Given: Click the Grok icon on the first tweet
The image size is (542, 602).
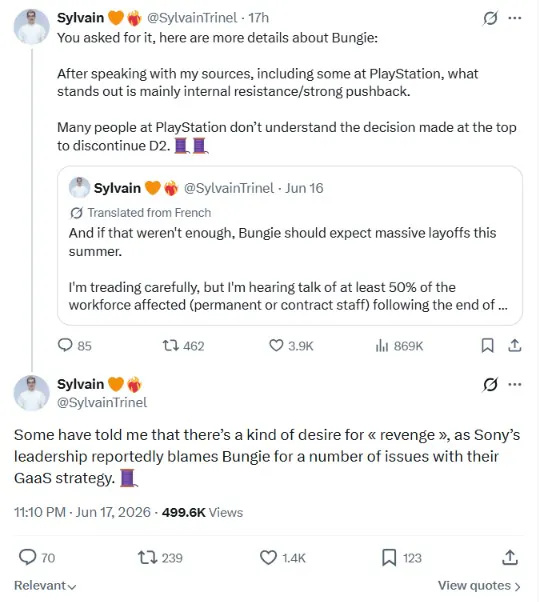Looking at the screenshot, I should [x=490, y=18].
